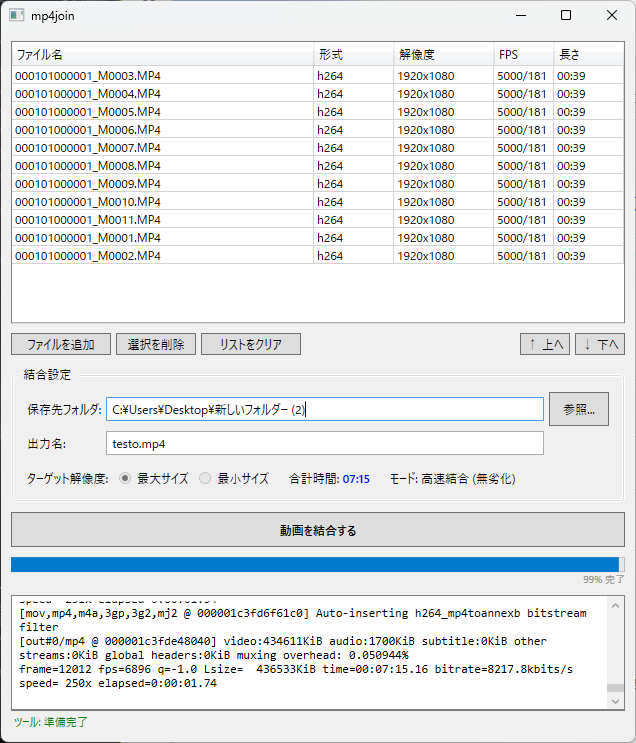
Task: Select 最大サイズ target resolution option
Action: click(125, 479)
